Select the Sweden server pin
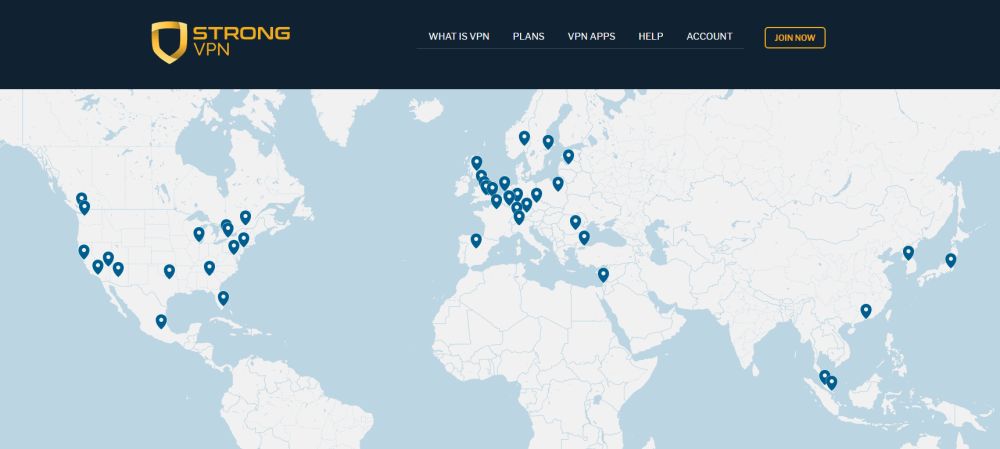The image size is (1000, 449). pos(548,142)
